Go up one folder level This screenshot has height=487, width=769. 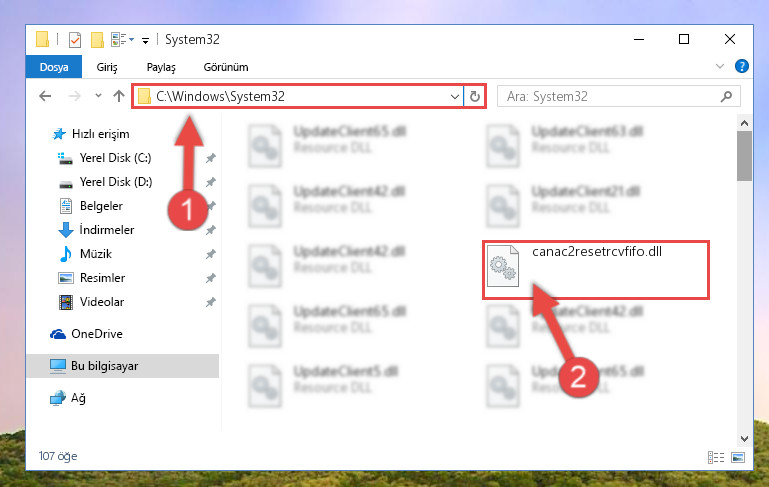point(119,96)
